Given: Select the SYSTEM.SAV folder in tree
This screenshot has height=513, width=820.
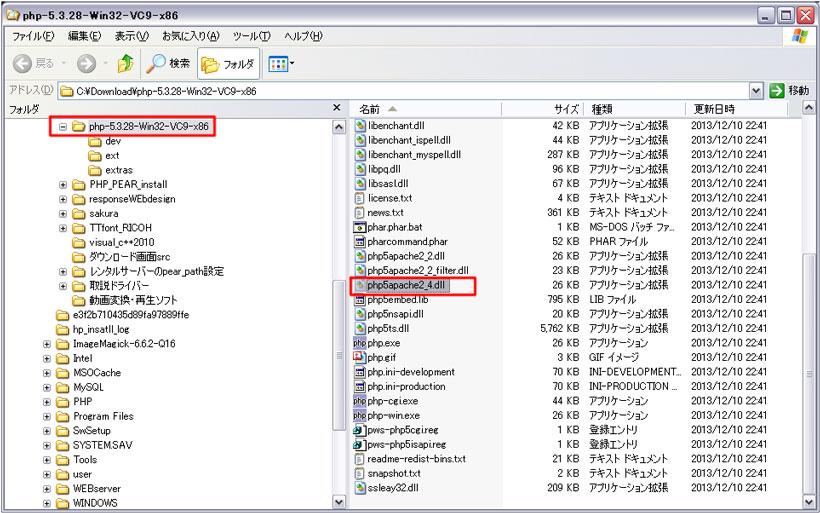Looking at the screenshot, I should point(94,446).
